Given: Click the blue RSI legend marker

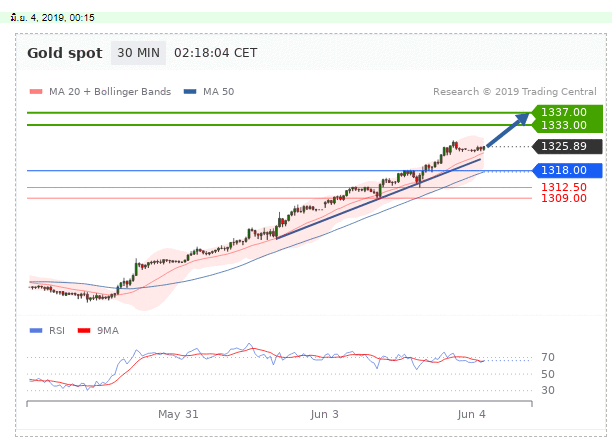Looking at the screenshot, I should click(x=36, y=330).
